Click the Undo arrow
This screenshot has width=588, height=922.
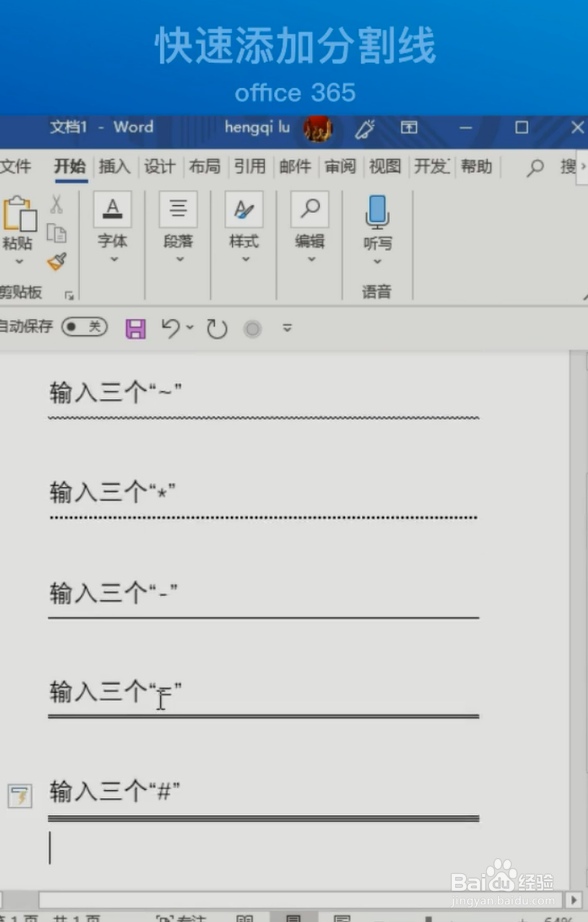(x=171, y=328)
